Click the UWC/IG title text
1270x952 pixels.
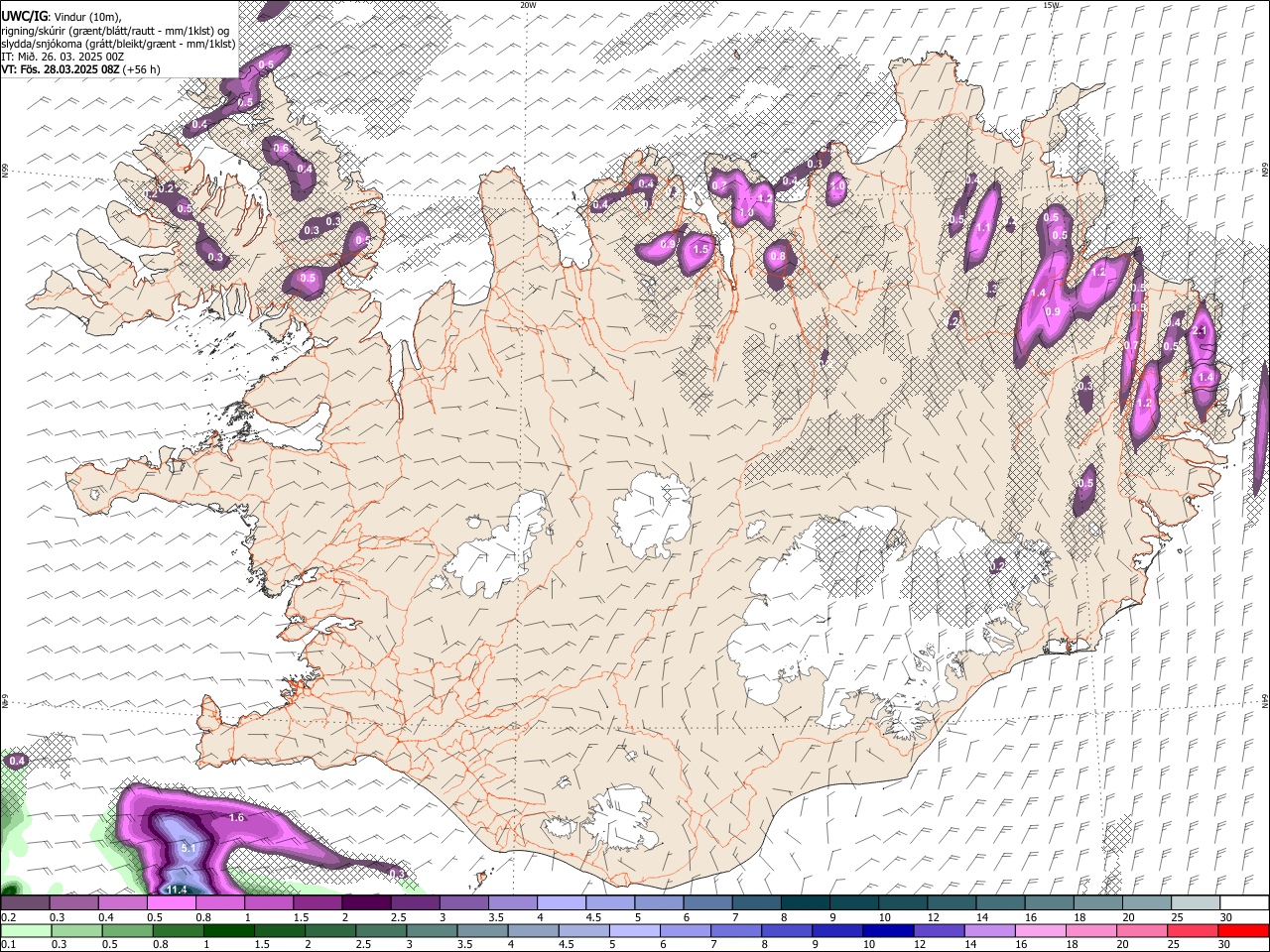(x=23, y=17)
